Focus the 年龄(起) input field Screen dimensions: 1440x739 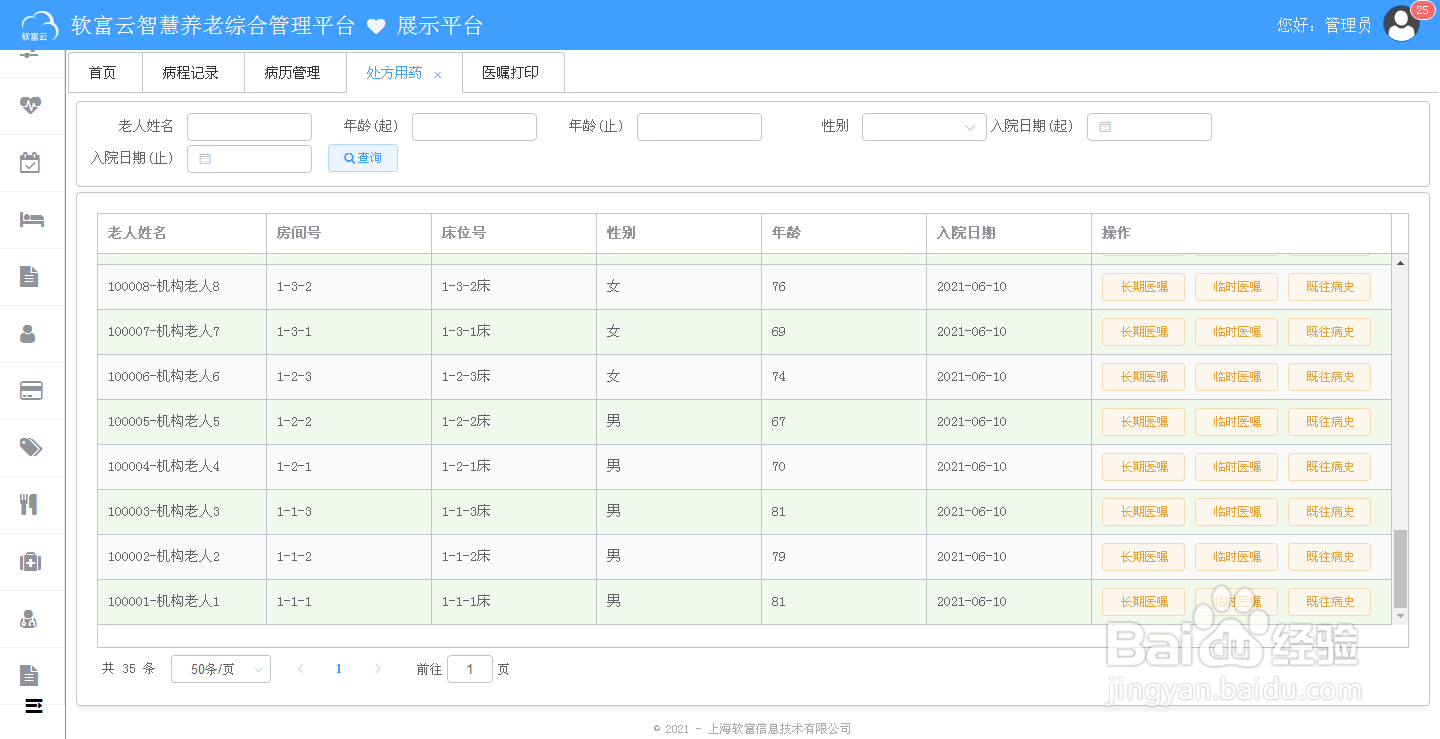pos(474,127)
